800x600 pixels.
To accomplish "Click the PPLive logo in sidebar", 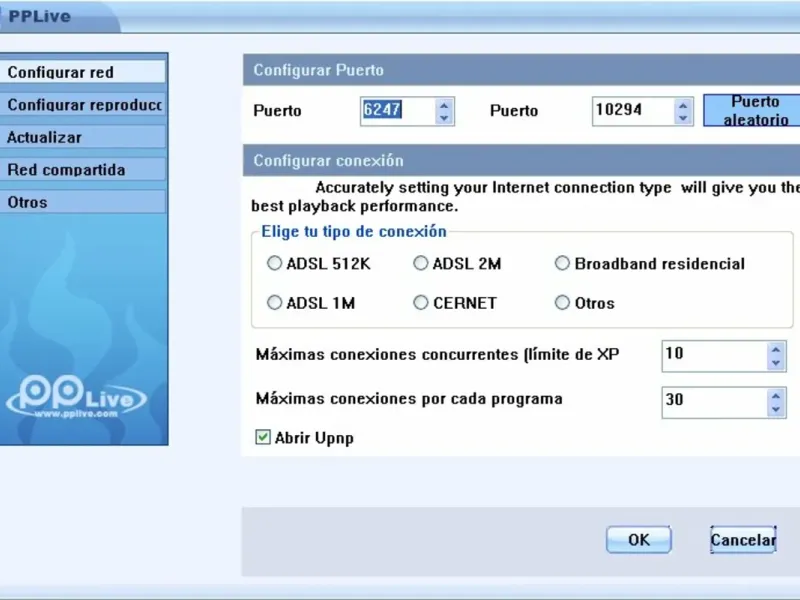I will pos(77,398).
